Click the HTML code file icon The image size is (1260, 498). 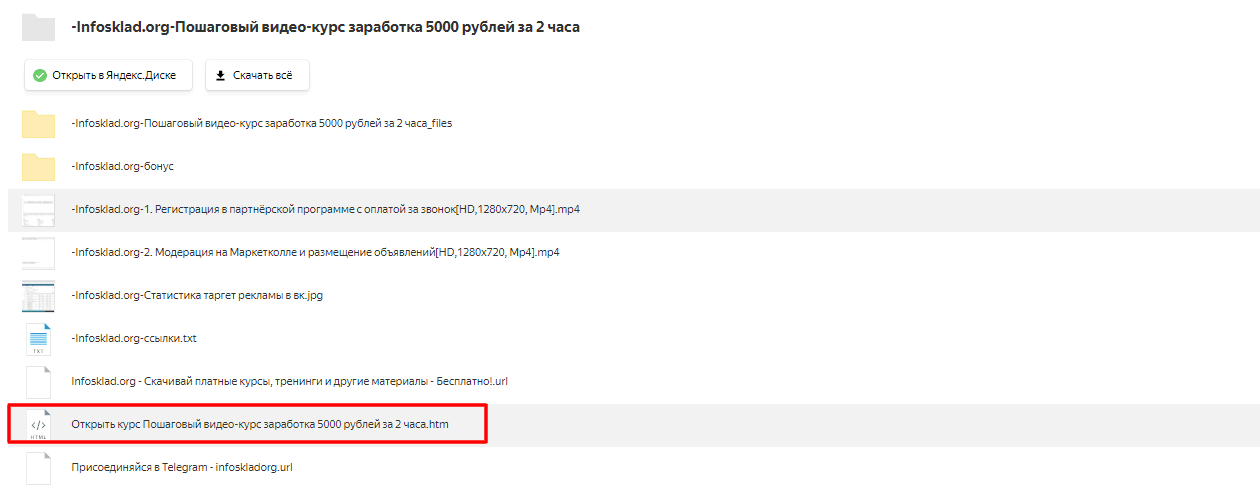coord(38,425)
